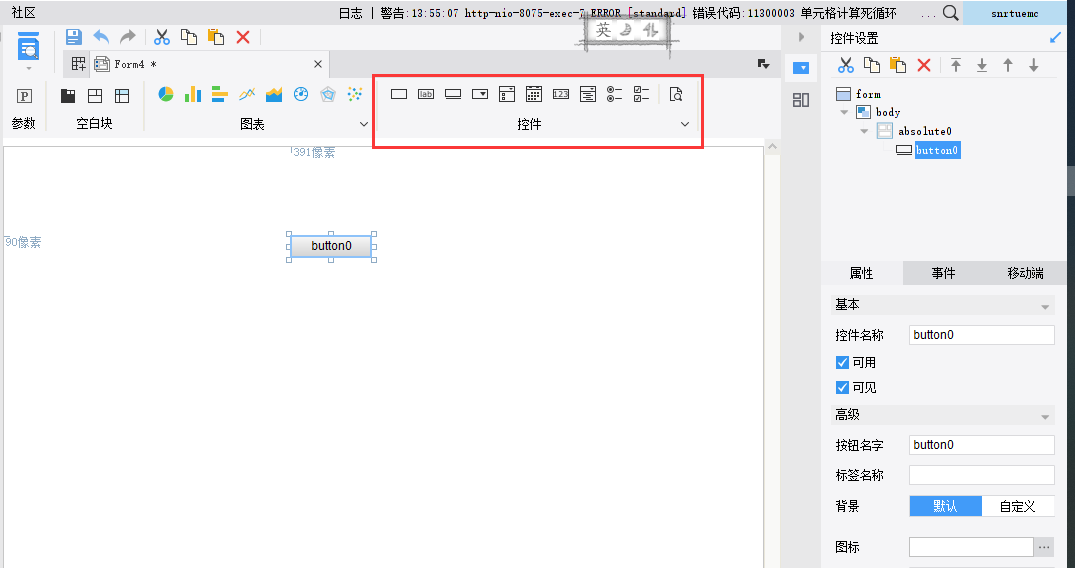Set background to 自定义
Viewport: 1075px width, 568px height.
coord(1017,506)
